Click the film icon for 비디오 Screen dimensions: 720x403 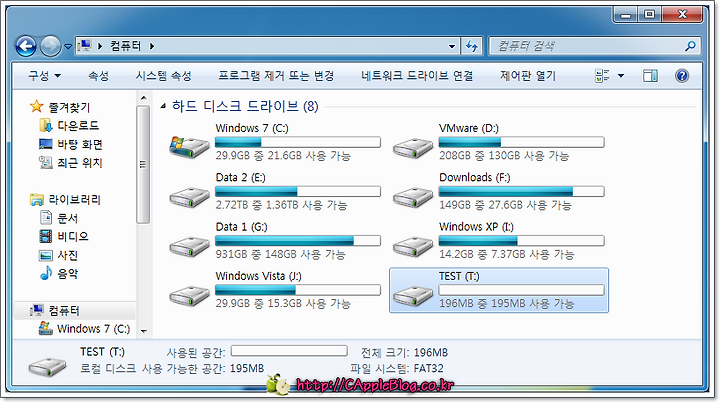[45, 236]
